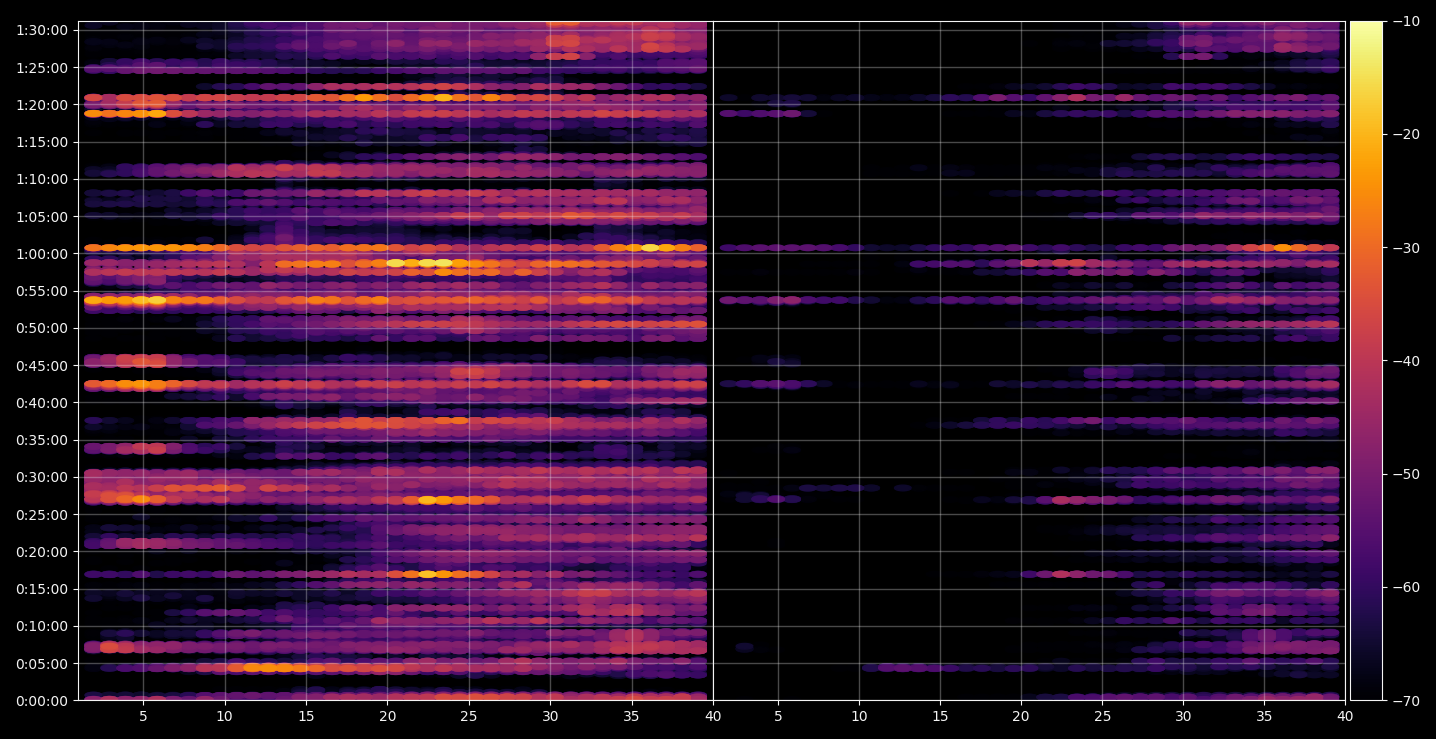Click the 0:45:00 time axis label
The image size is (1436, 739).
pyautogui.click(x=42, y=366)
